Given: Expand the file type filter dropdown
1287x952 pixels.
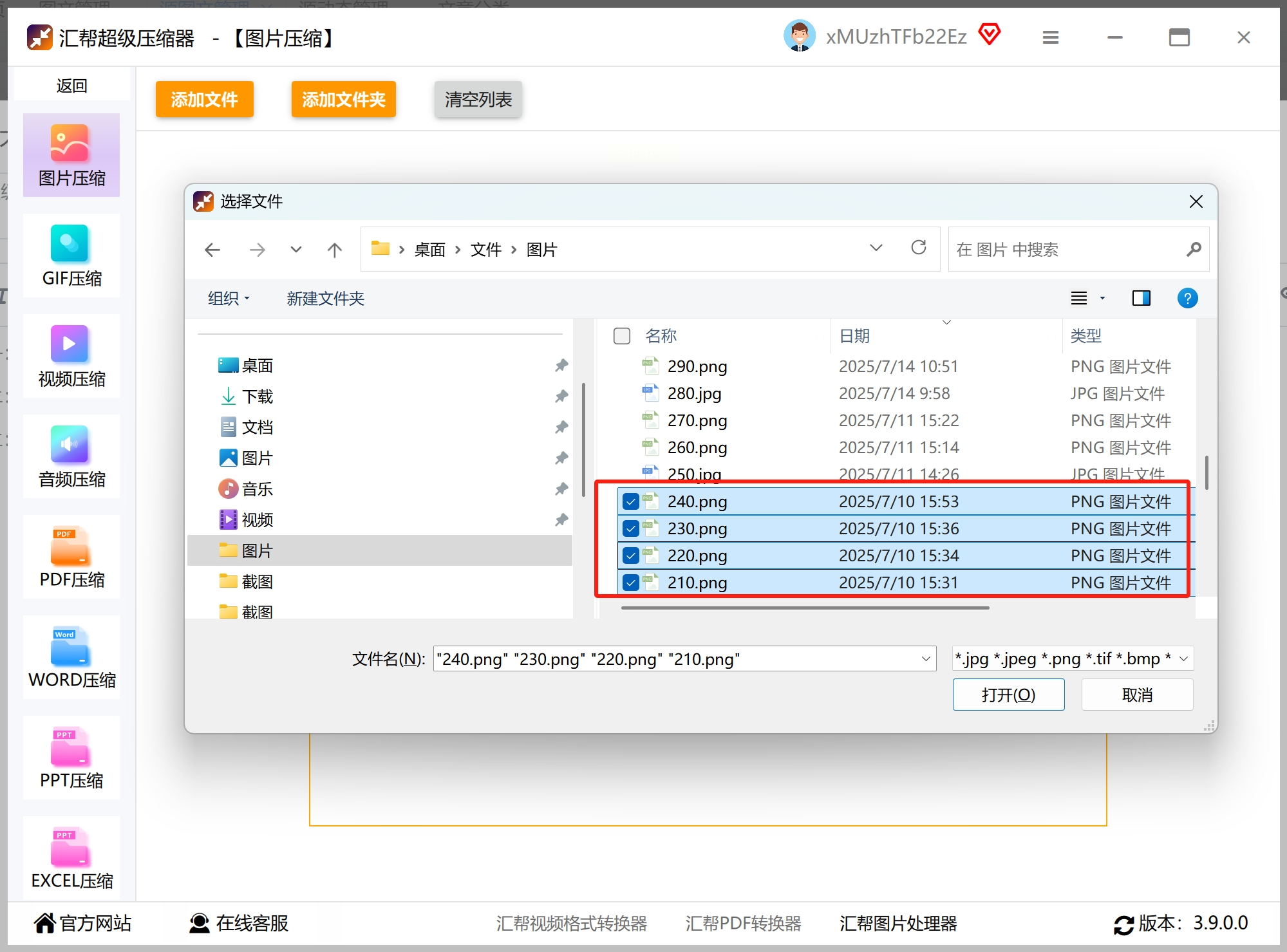Looking at the screenshot, I should [x=1183, y=658].
